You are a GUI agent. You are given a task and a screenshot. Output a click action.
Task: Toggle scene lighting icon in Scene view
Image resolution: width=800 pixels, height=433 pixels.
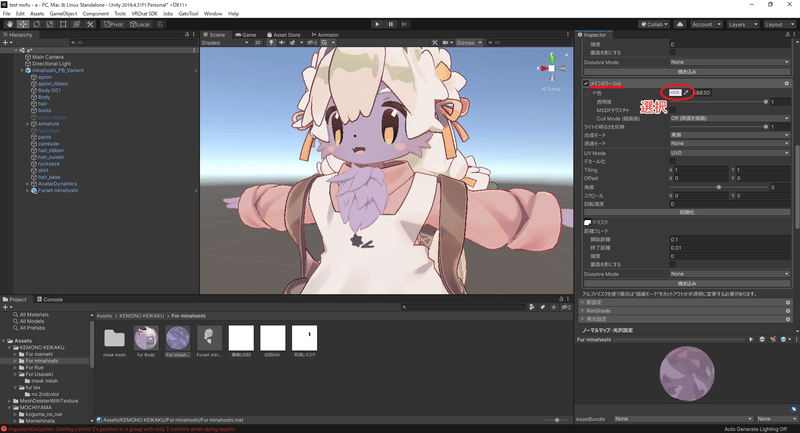click(x=271, y=43)
